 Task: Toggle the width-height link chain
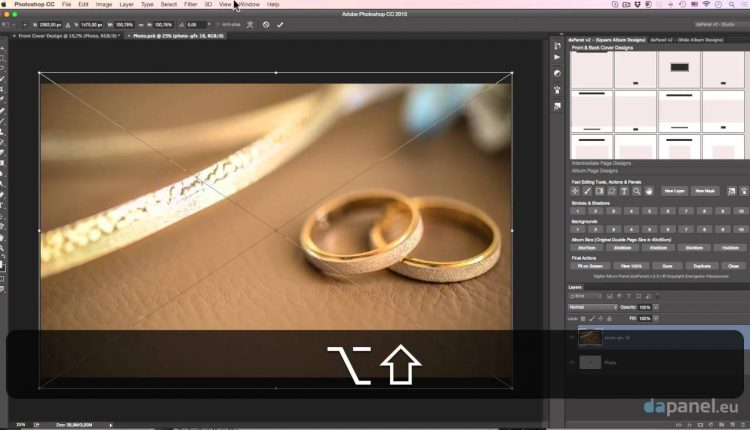point(141,25)
